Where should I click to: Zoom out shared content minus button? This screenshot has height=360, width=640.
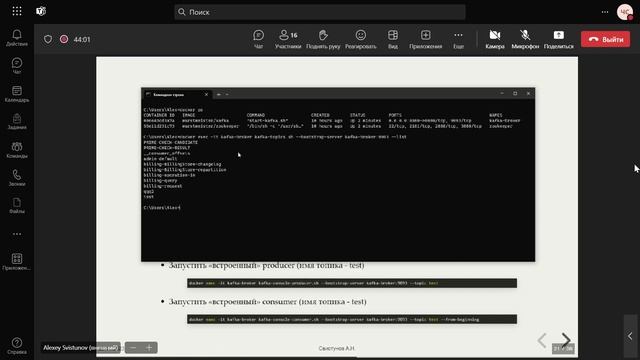click(x=133, y=348)
